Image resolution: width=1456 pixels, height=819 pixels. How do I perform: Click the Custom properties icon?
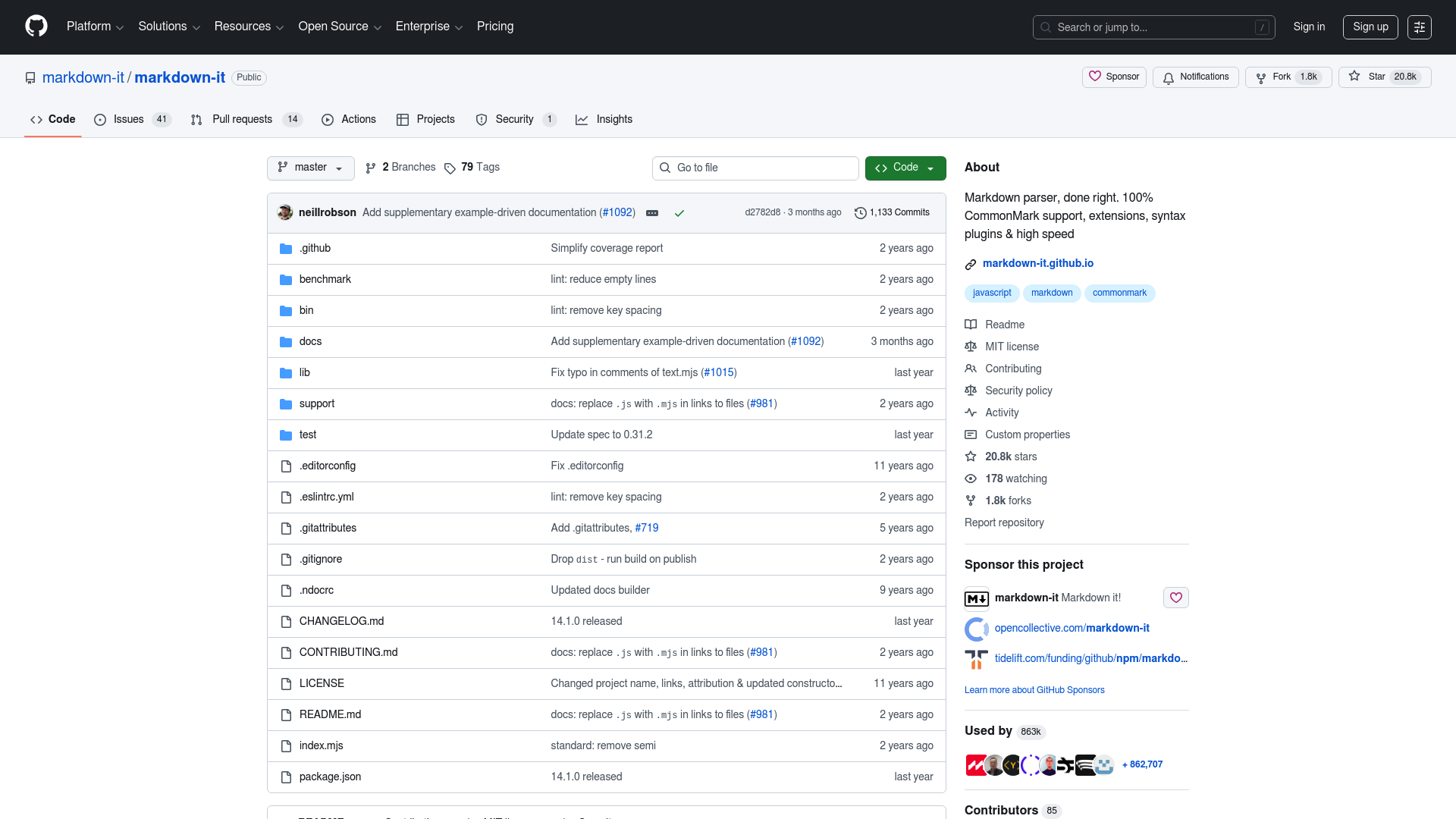(971, 435)
